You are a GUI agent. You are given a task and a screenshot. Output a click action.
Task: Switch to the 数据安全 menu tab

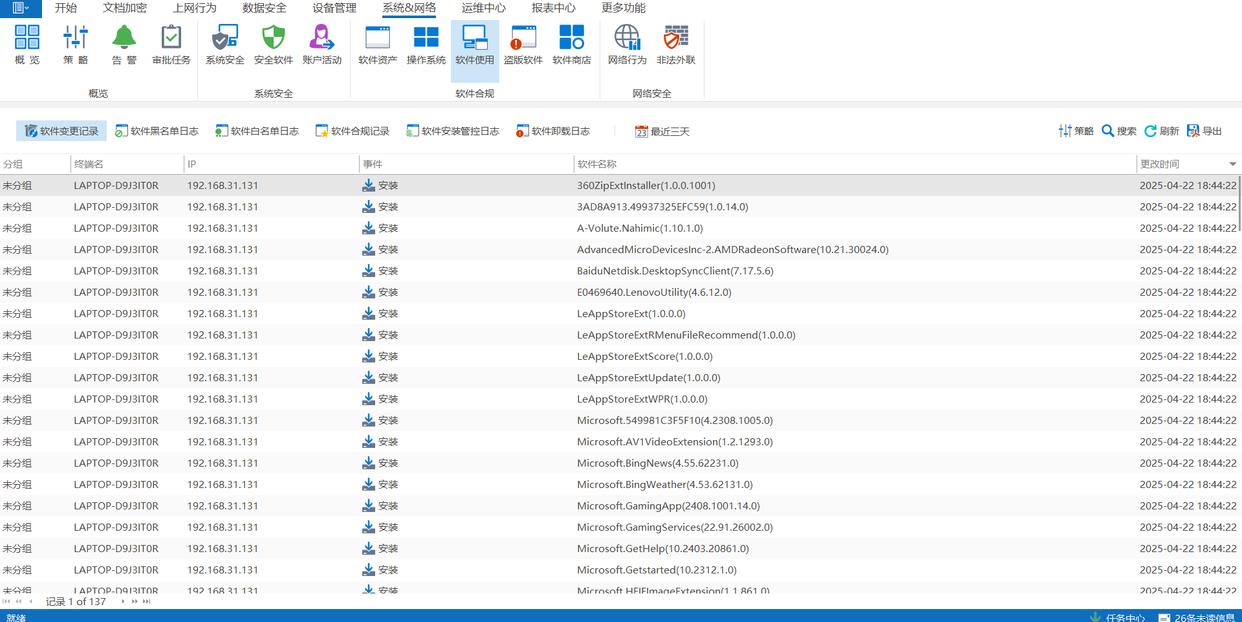coord(264,8)
